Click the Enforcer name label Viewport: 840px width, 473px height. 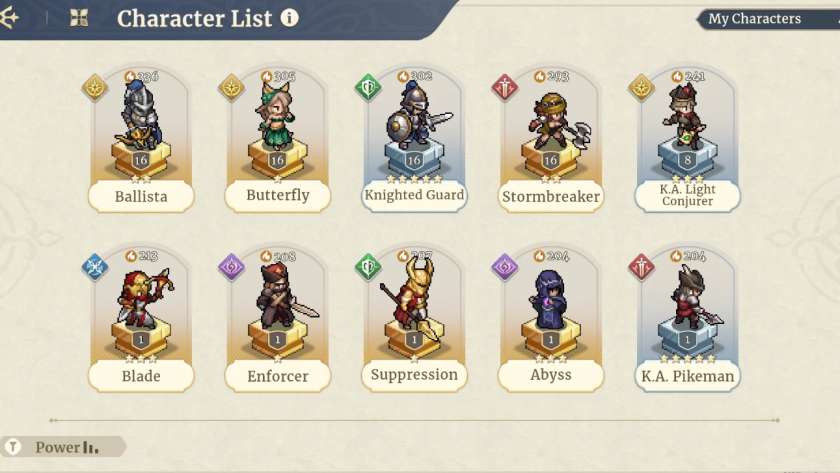(277, 376)
